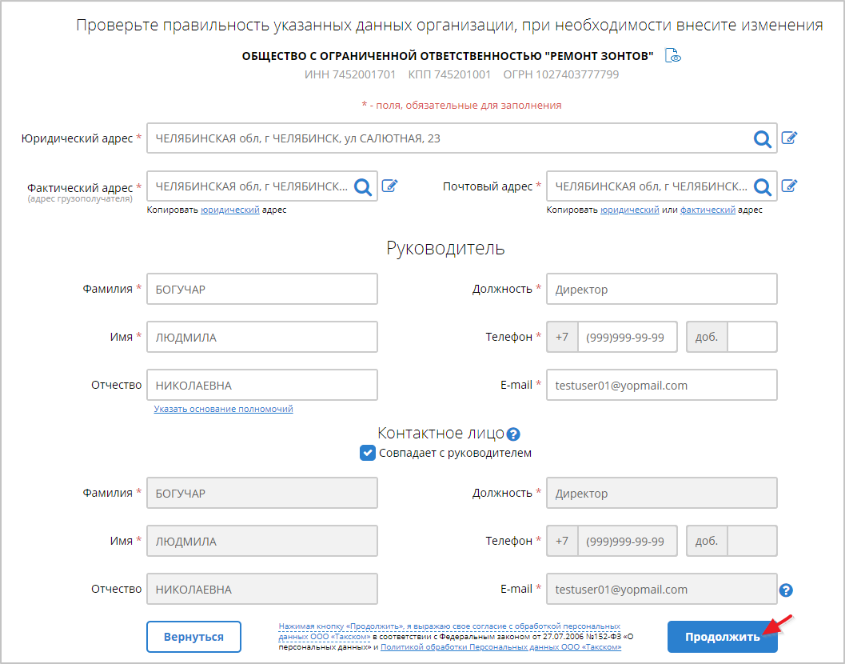Focus the head's phone extension доб. field

[752, 337]
